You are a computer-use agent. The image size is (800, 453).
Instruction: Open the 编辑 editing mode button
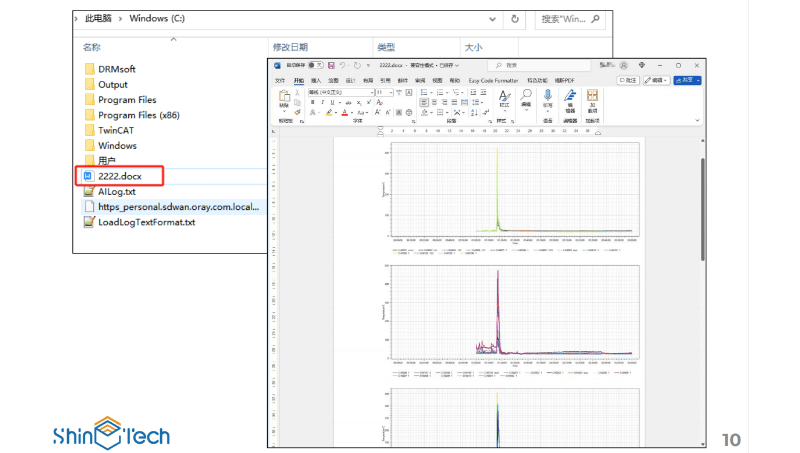point(656,80)
